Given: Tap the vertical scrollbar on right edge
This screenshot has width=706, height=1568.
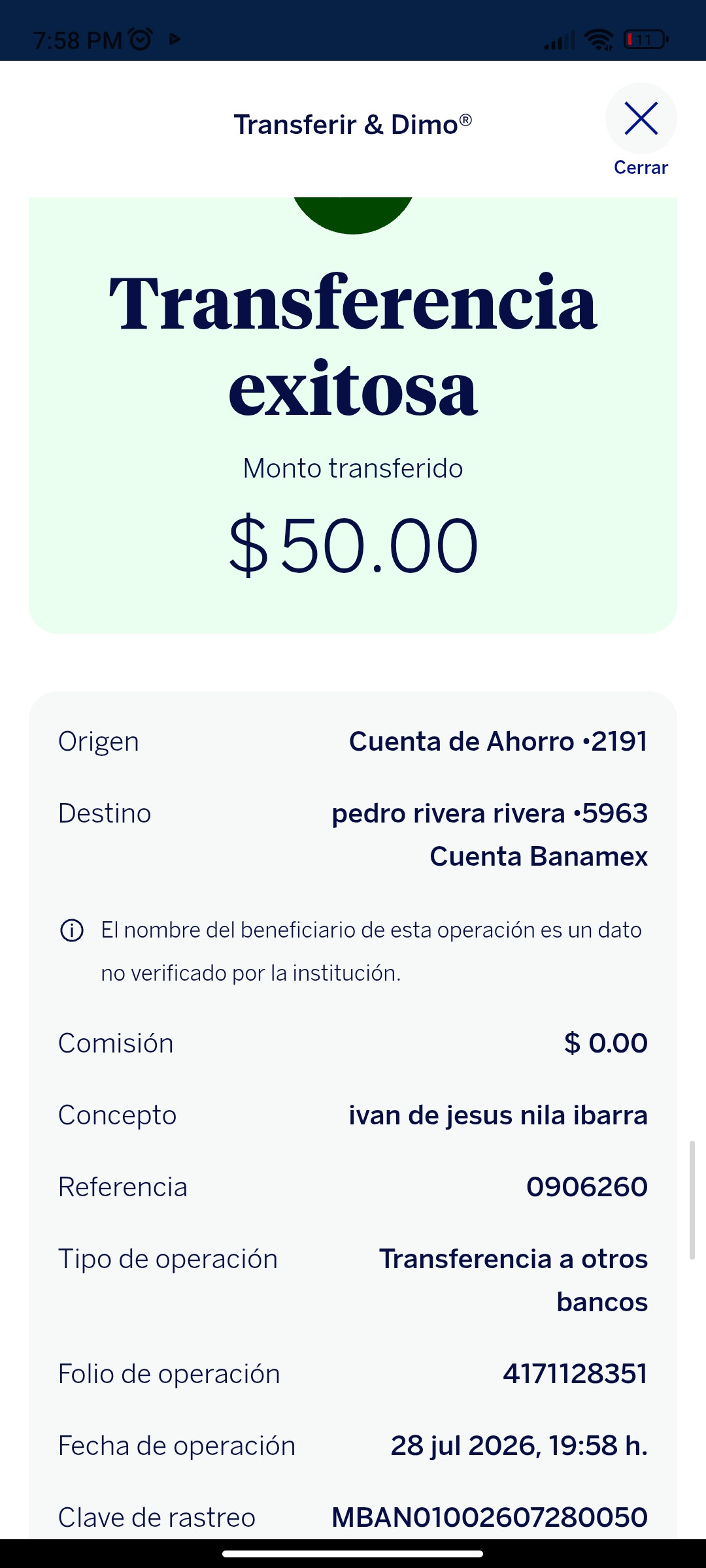Looking at the screenshot, I should [692, 1200].
